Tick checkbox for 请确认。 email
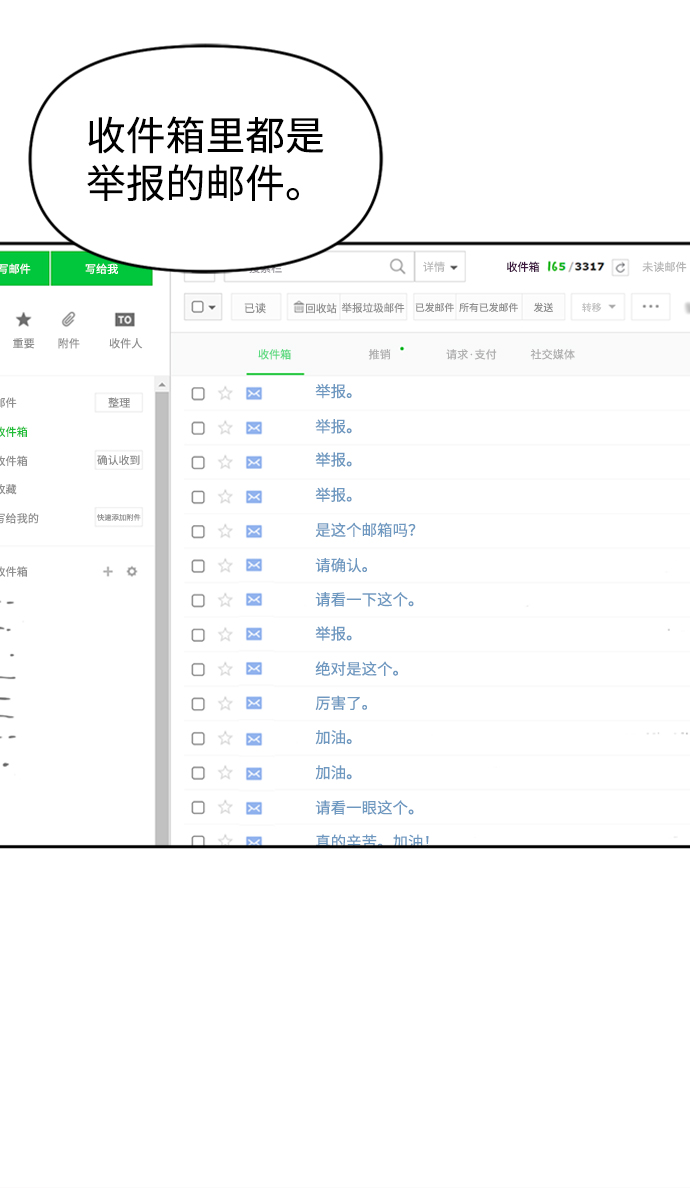 pyautogui.click(x=198, y=566)
